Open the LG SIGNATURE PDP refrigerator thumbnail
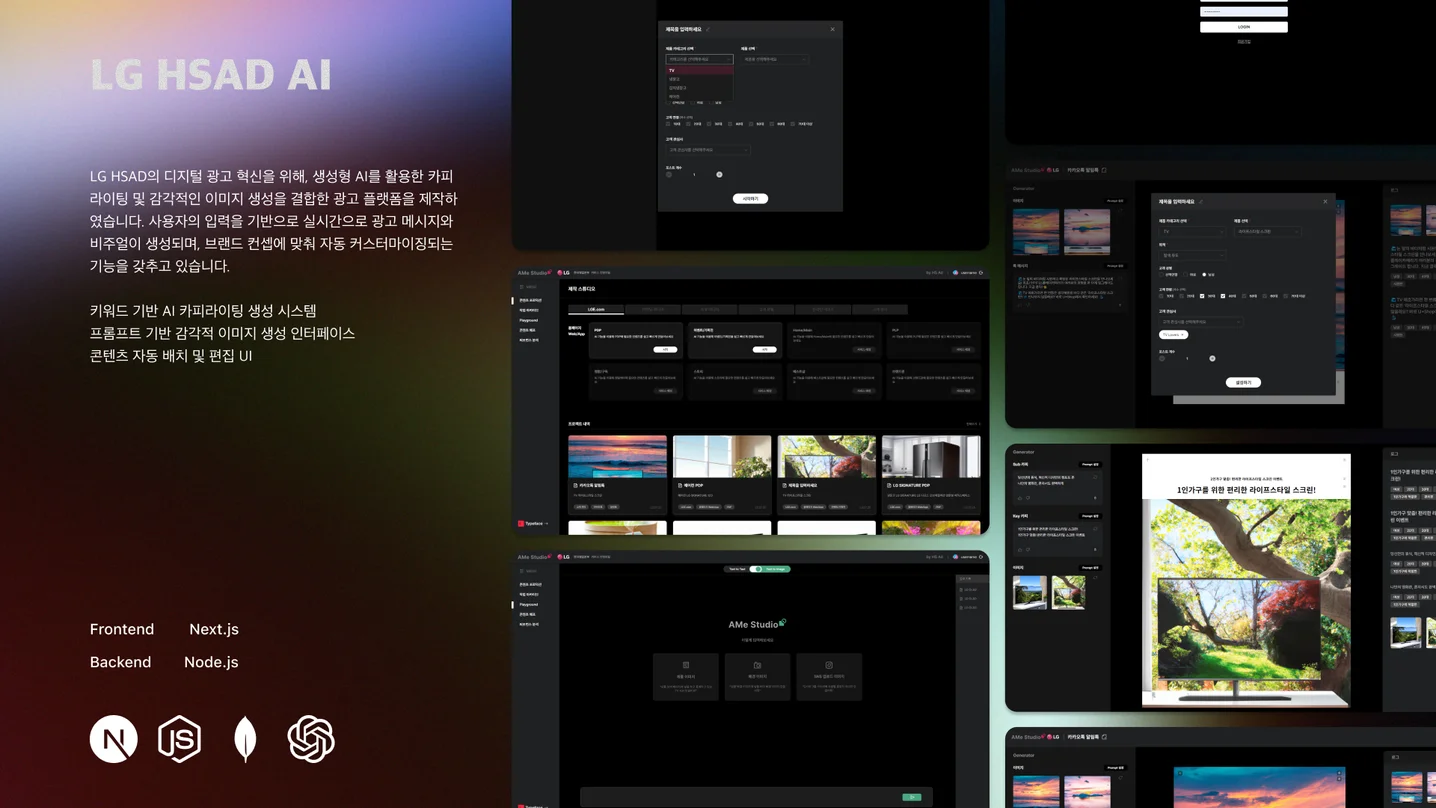Image resolution: width=1436 pixels, height=808 pixels. click(x=931, y=457)
